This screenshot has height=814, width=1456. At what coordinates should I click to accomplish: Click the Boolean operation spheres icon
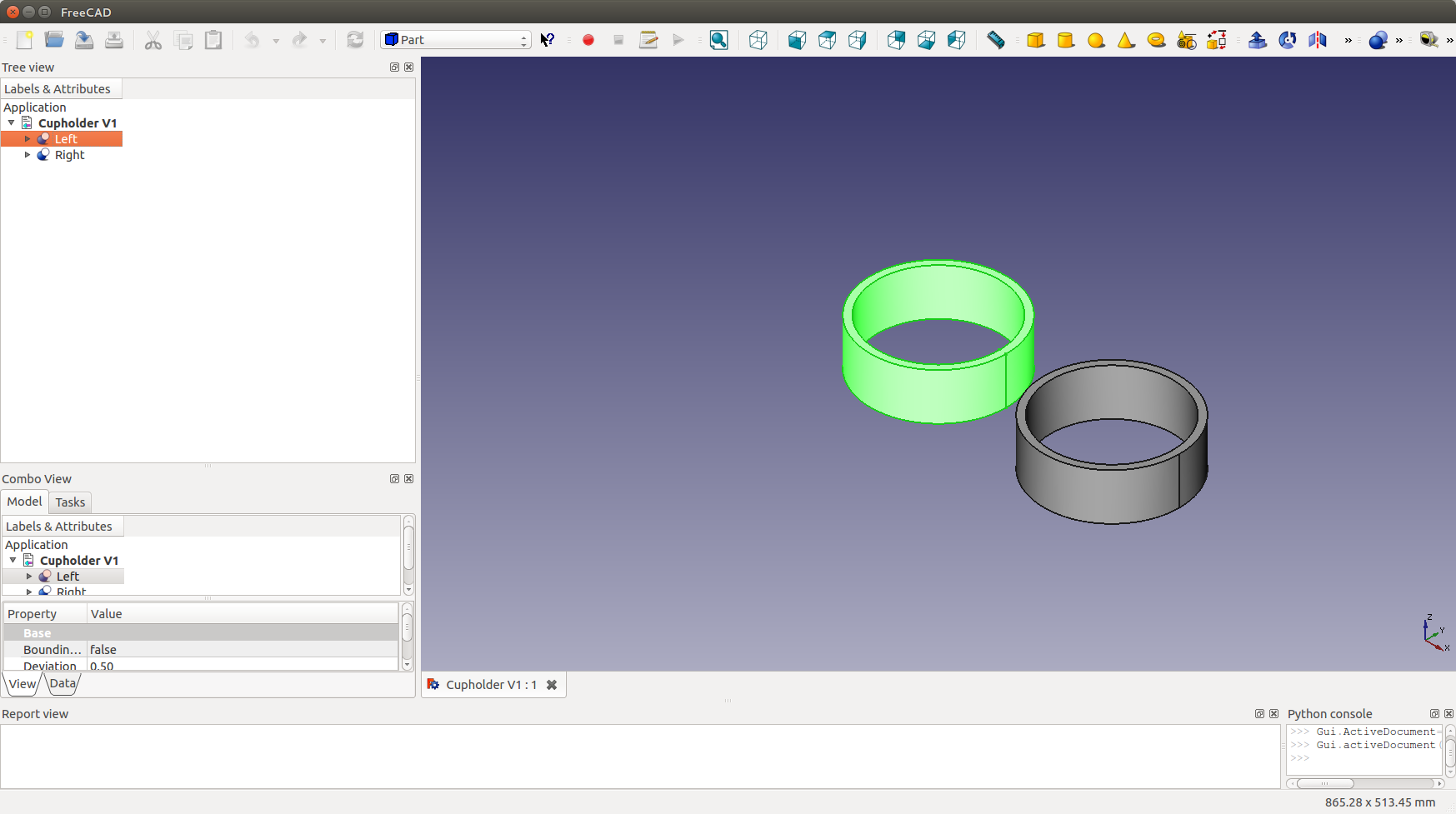pos(1378,40)
